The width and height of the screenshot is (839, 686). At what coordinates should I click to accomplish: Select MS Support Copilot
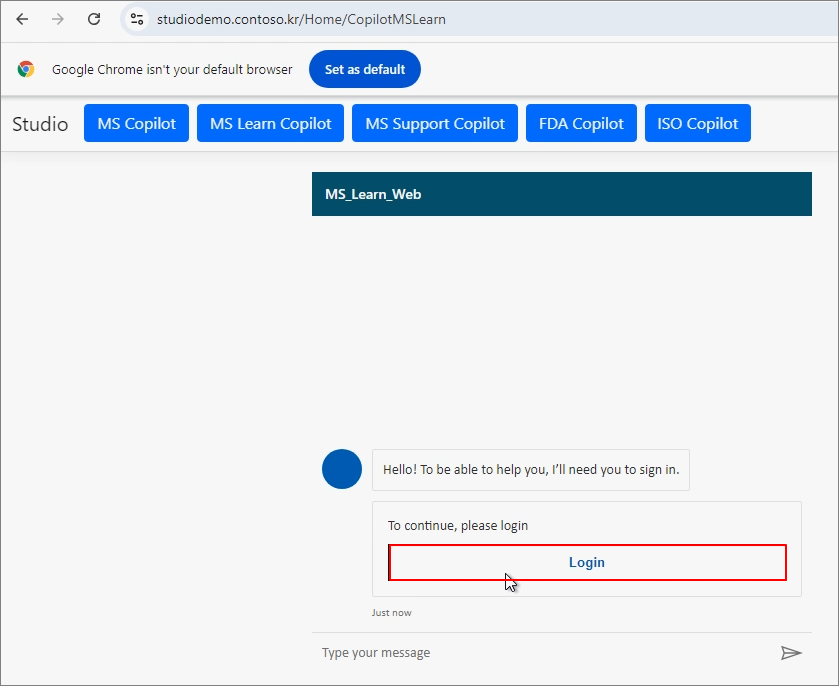pyautogui.click(x=435, y=123)
